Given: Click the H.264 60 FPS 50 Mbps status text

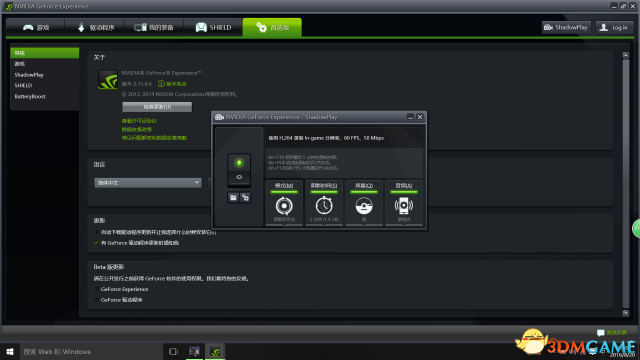Looking at the screenshot, I should click(x=326, y=138).
